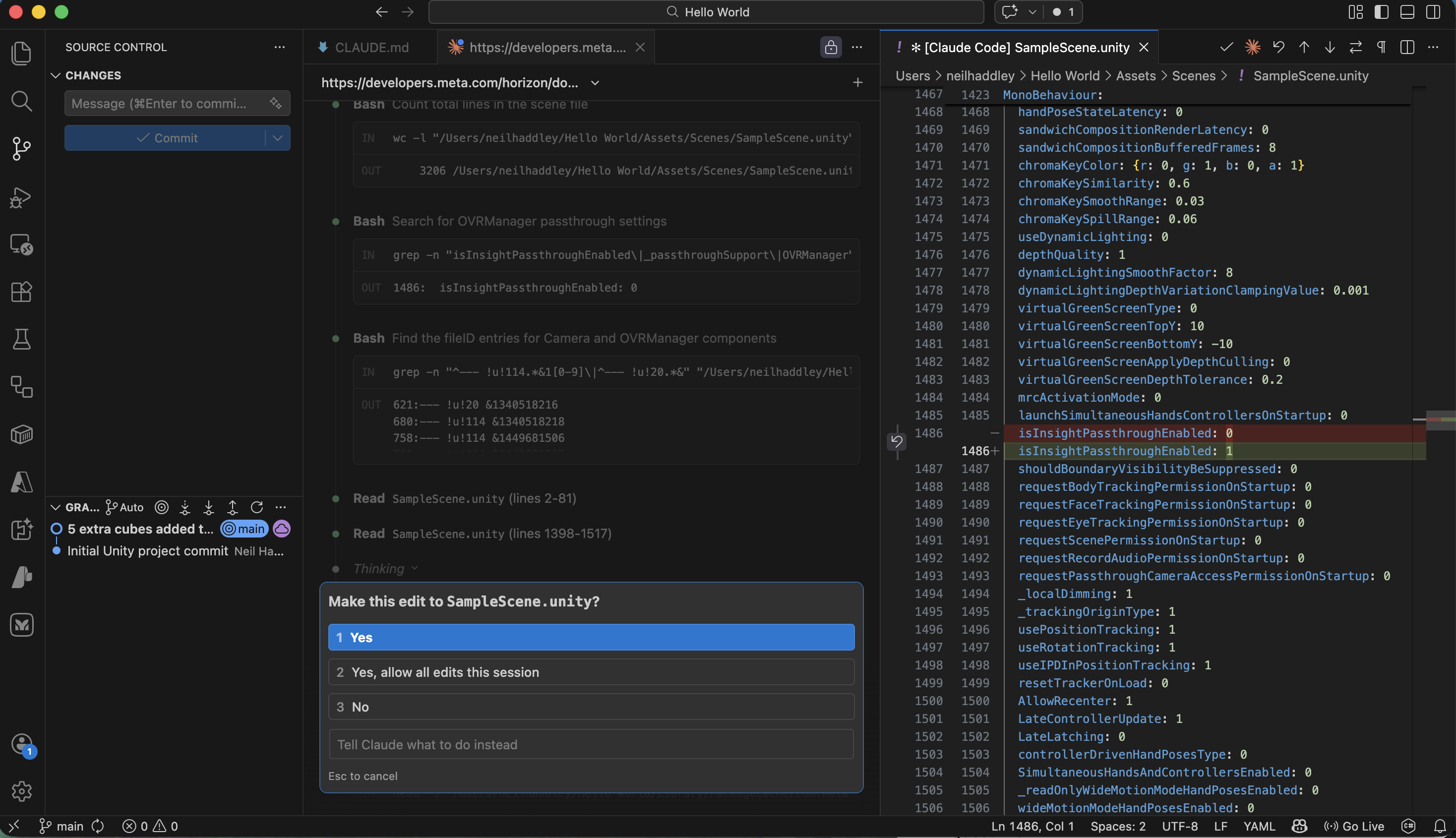Open the Commit button dropdown arrow

click(277, 138)
